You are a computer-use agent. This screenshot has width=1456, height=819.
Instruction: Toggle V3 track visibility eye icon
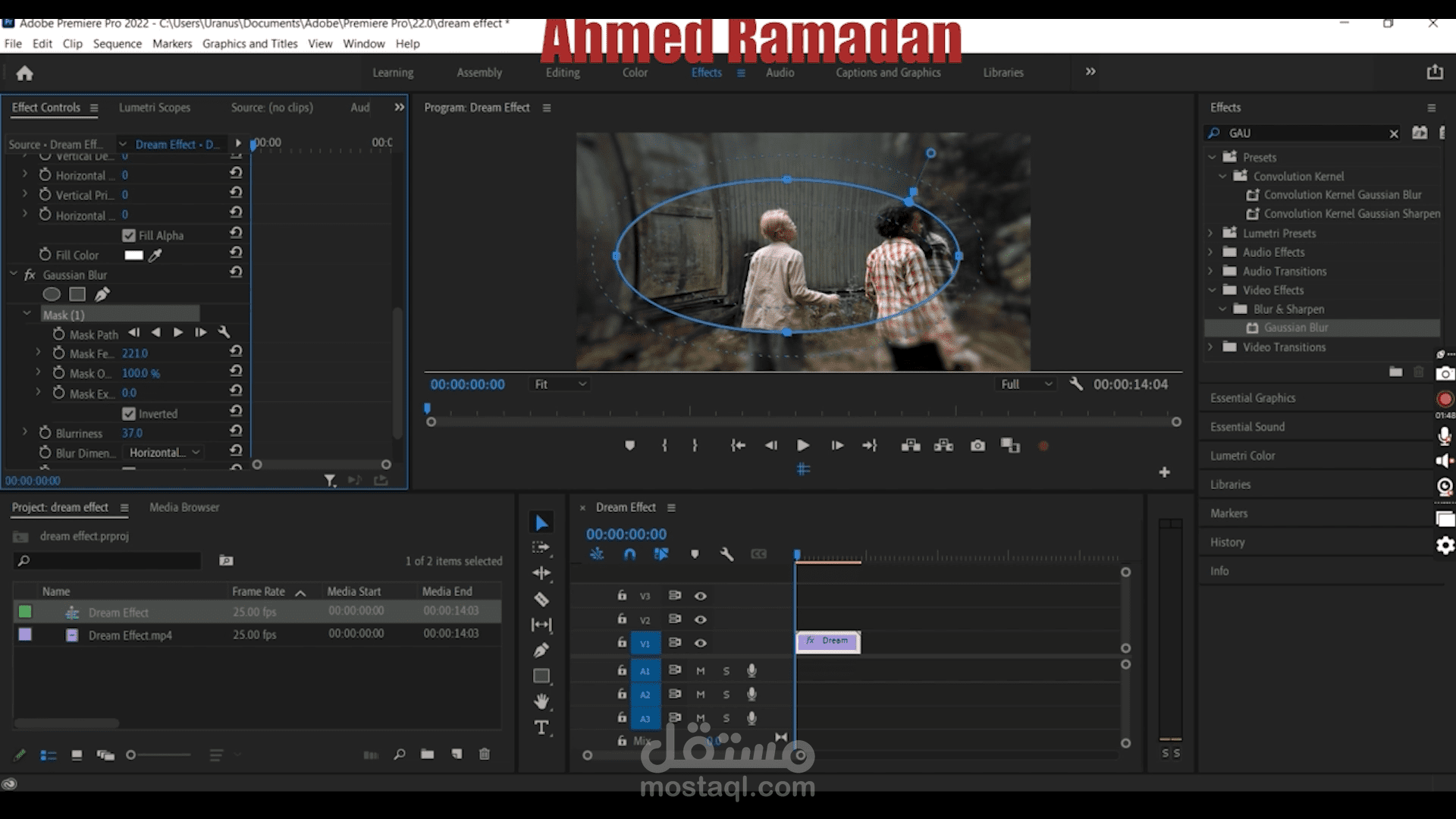(700, 595)
